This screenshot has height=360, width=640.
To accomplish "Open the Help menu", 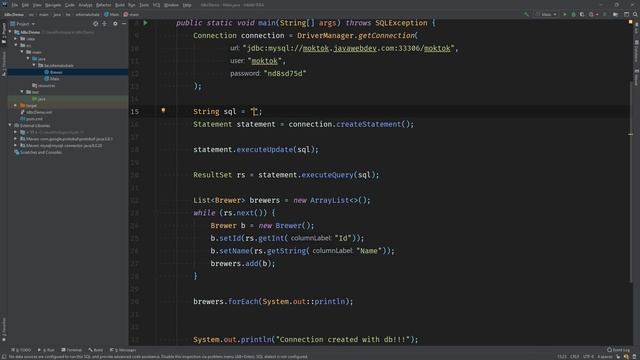I will [x=187, y=5].
